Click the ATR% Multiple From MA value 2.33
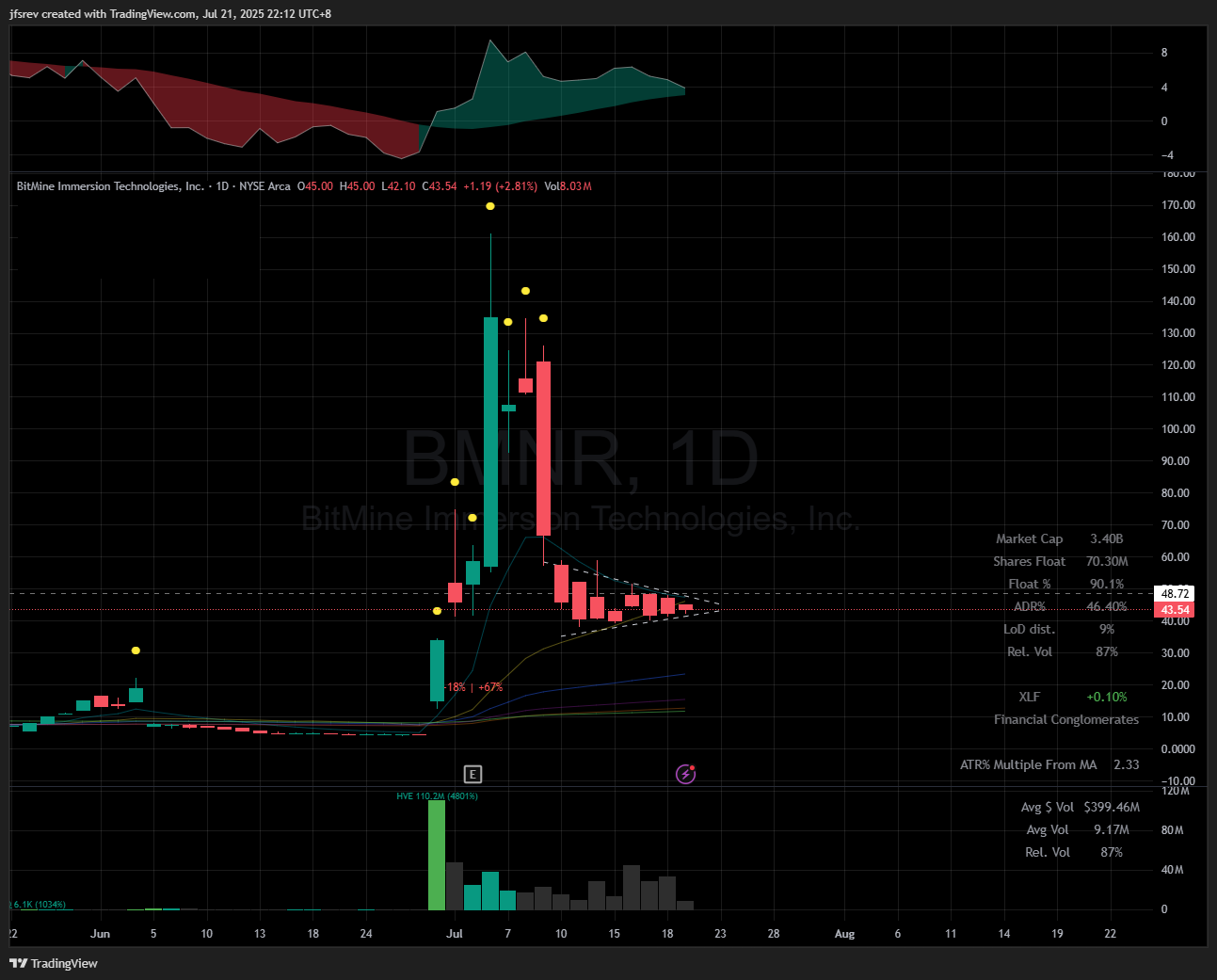 point(1127,765)
